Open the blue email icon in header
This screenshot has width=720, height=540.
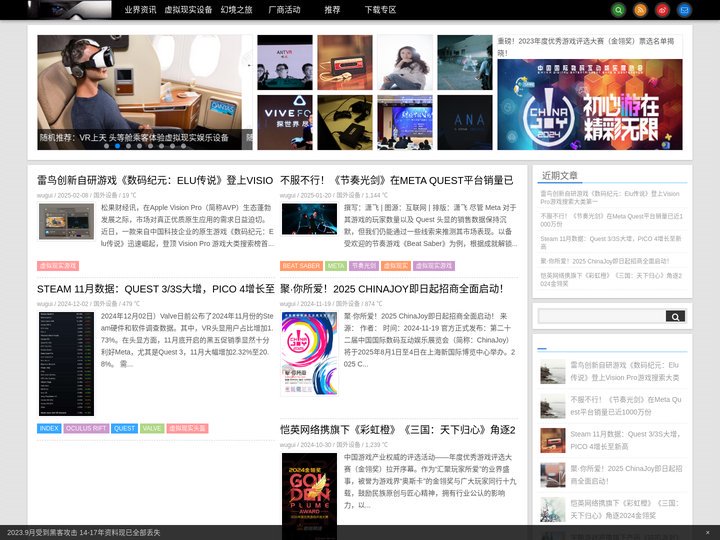pos(684,10)
